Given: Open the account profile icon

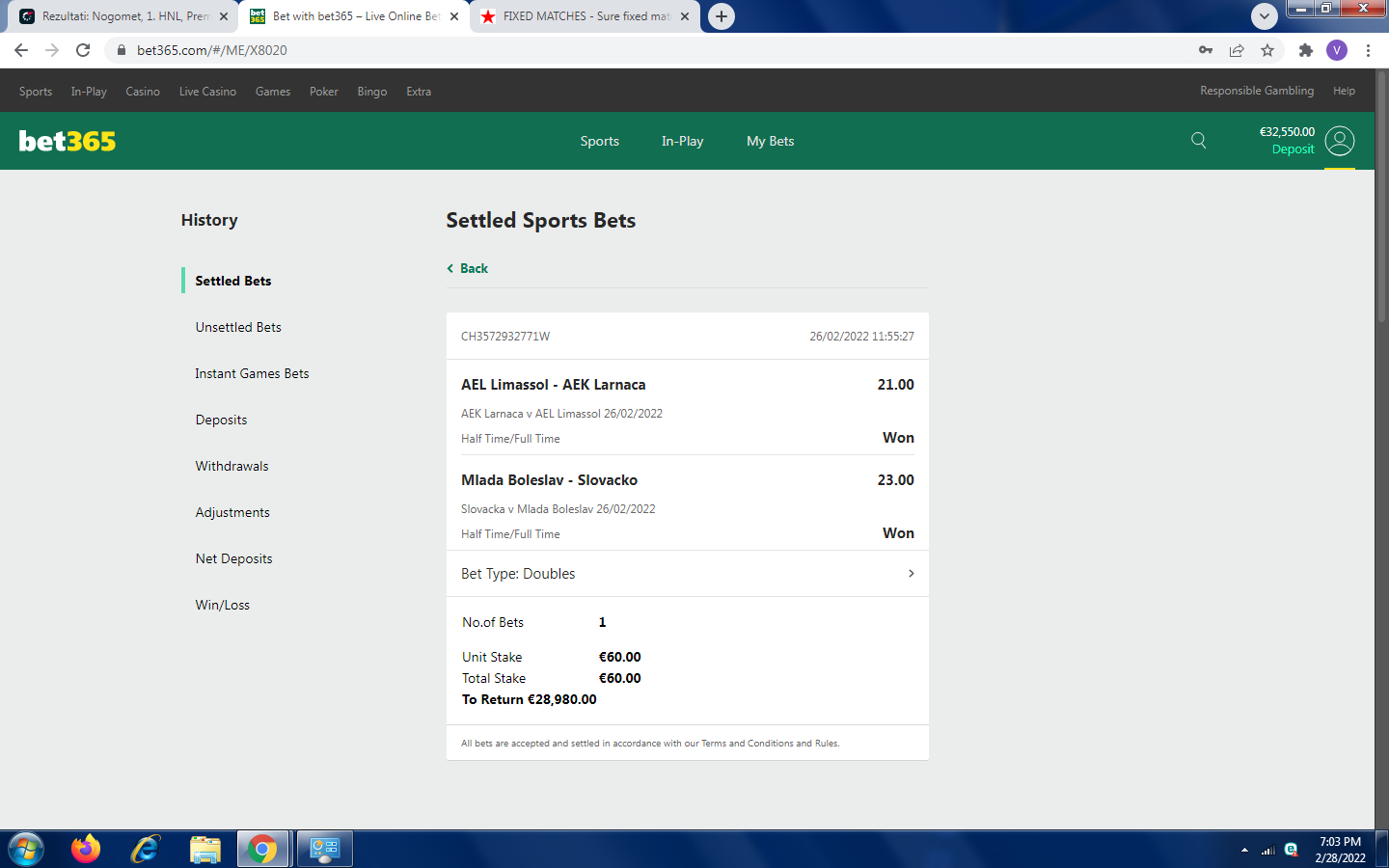Looking at the screenshot, I should (1339, 141).
